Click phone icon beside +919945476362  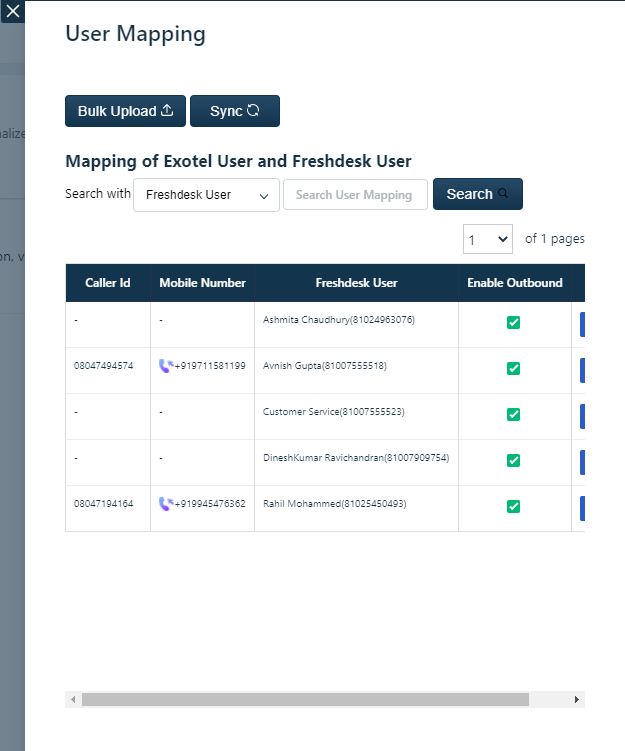pyautogui.click(x=166, y=504)
